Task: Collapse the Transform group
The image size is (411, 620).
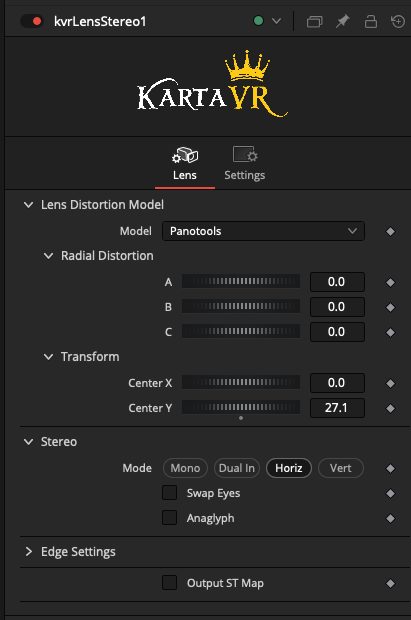Action: (x=48, y=357)
